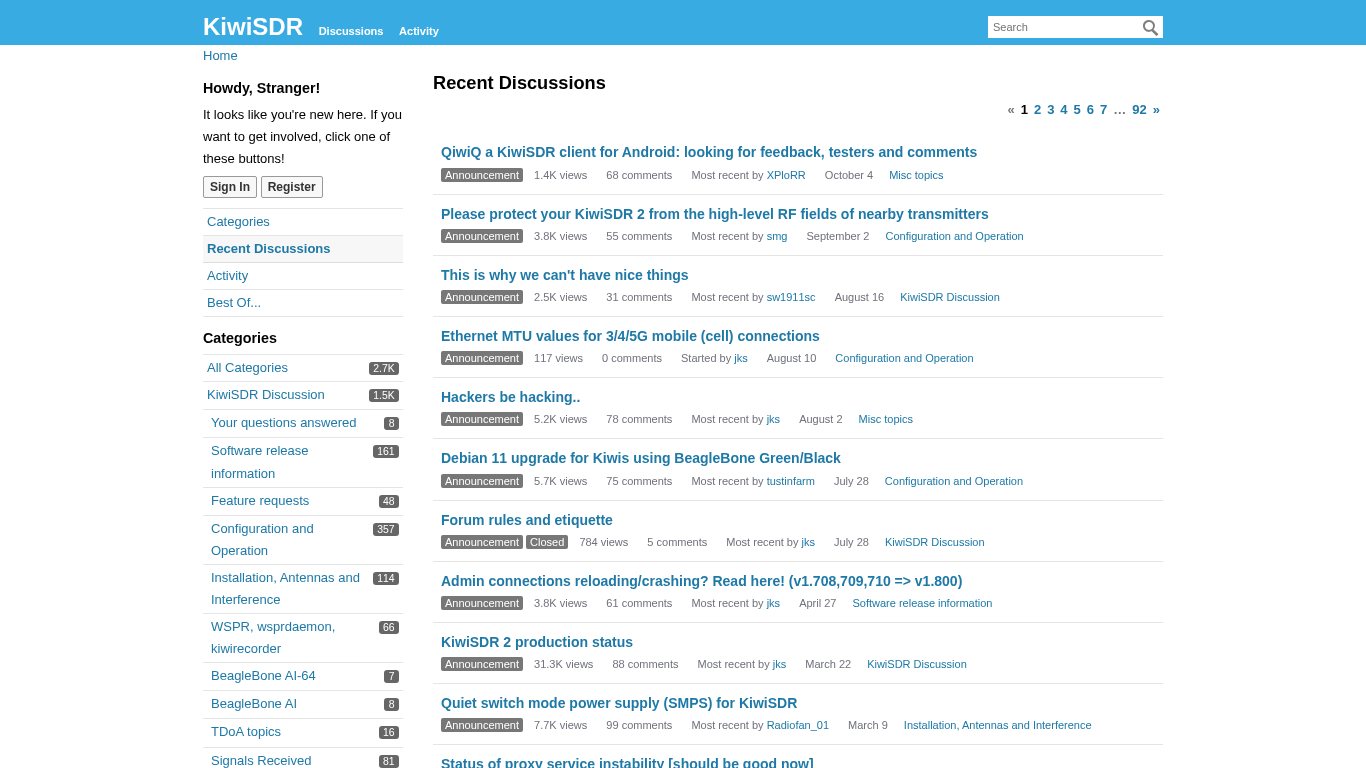
Task: View user sw1911sc's profile
Action: pos(791,297)
